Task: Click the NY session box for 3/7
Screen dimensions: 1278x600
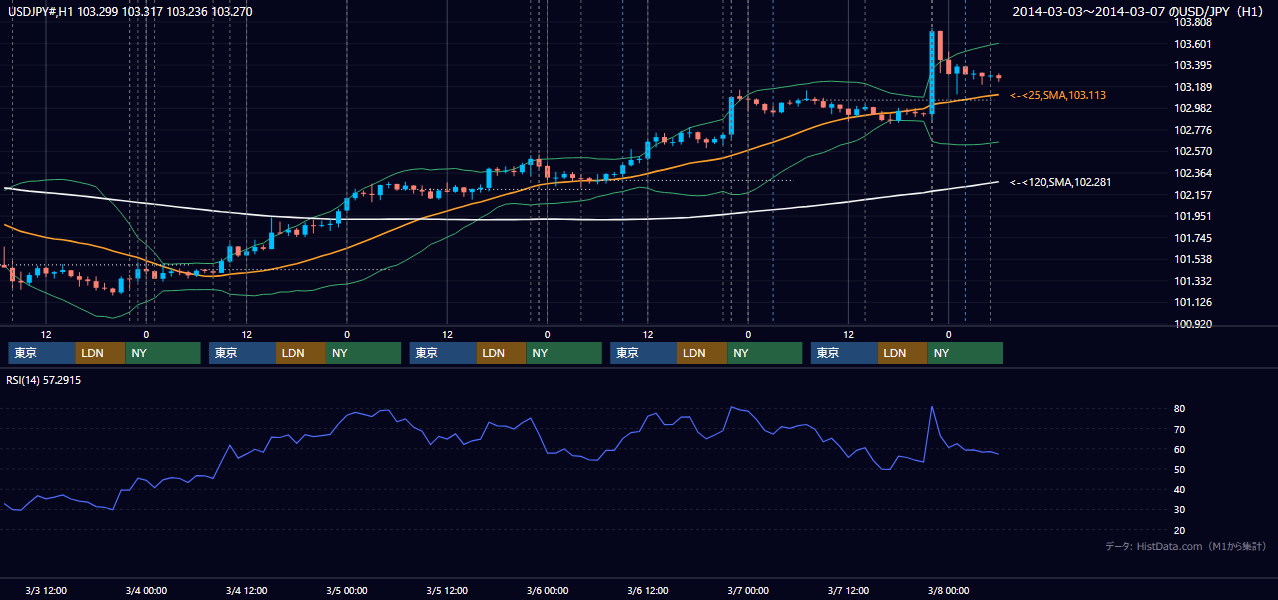Action: tap(965, 353)
